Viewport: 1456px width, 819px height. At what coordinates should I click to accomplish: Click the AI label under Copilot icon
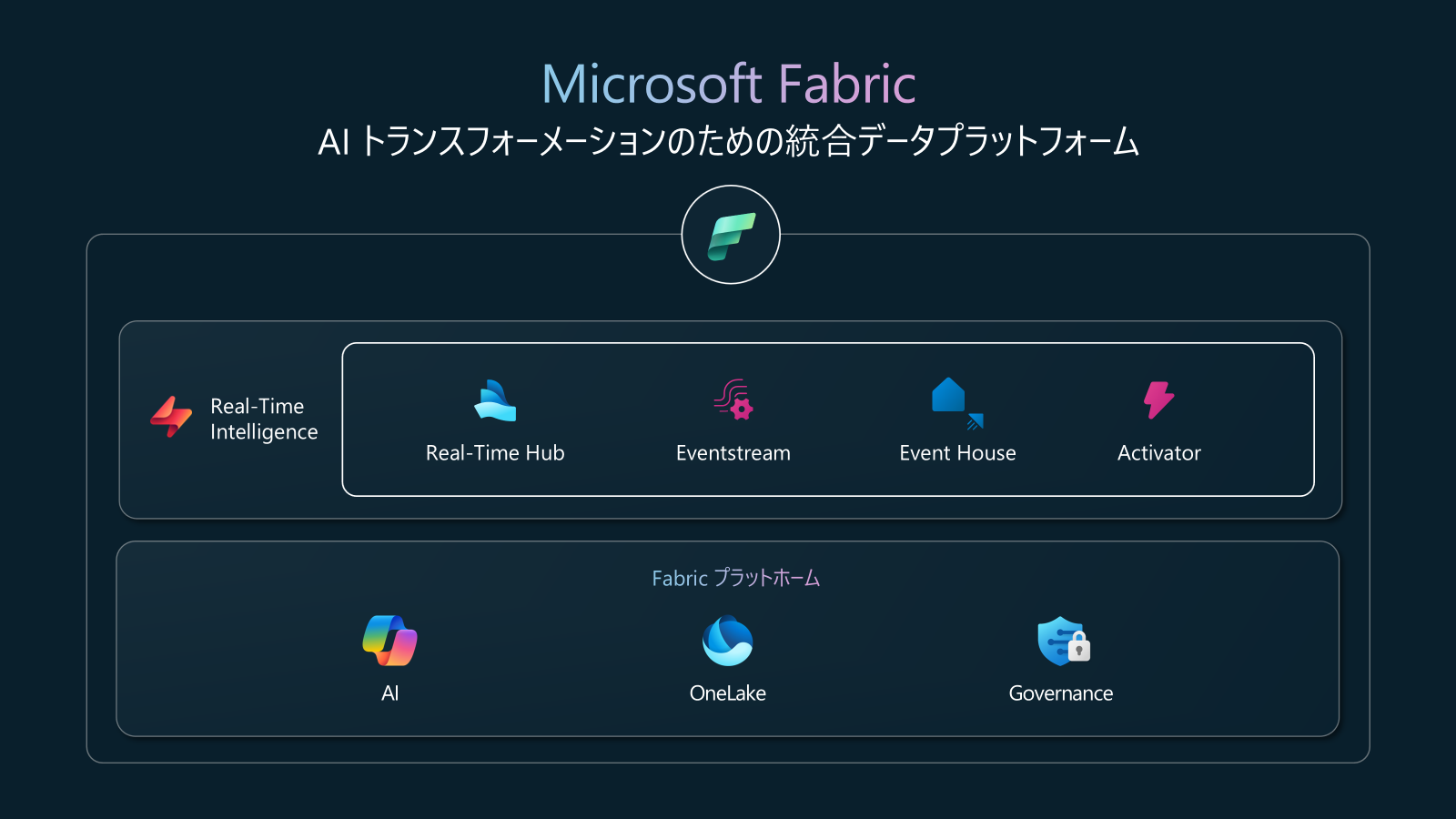389,693
